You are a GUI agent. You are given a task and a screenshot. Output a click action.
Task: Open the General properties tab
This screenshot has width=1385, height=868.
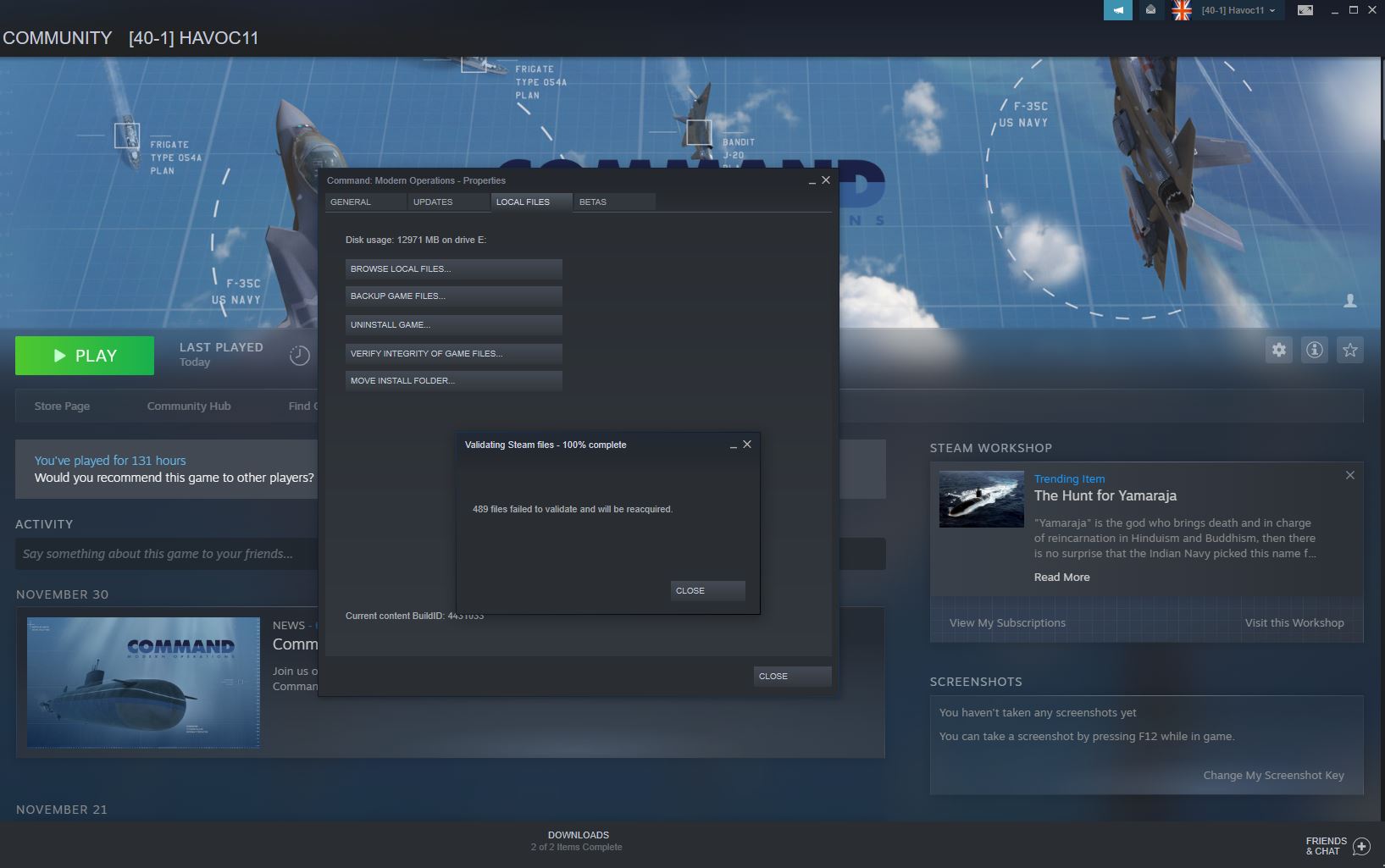tap(351, 202)
